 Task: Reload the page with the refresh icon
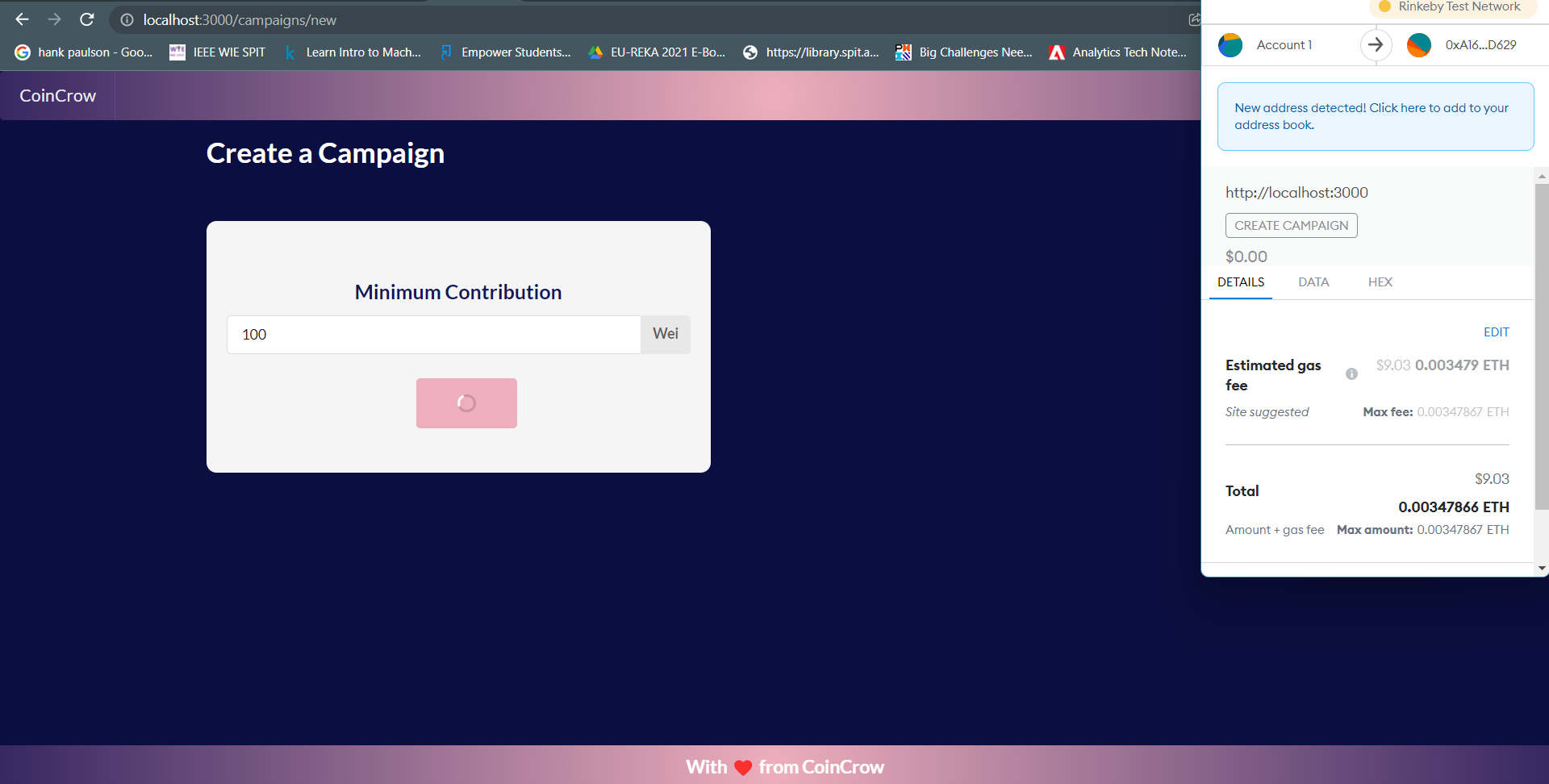click(x=87, y=19)
